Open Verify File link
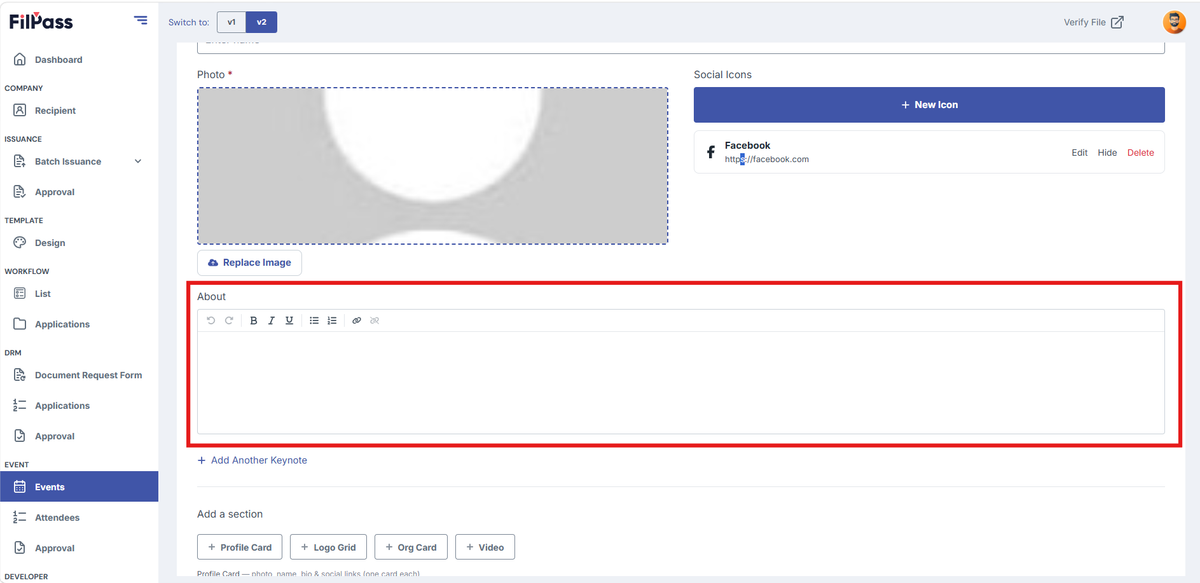 (1093, 22)
